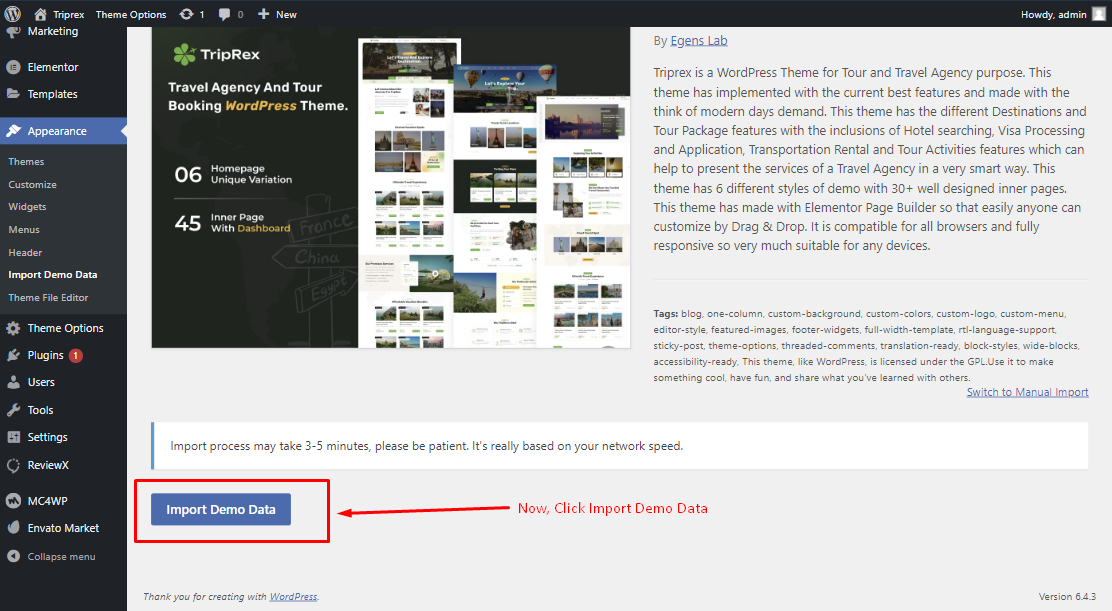The width and height of the screenshot is (1112, 611).
Task: Open Theme Options in sidebar
Action: click(65, 328)
